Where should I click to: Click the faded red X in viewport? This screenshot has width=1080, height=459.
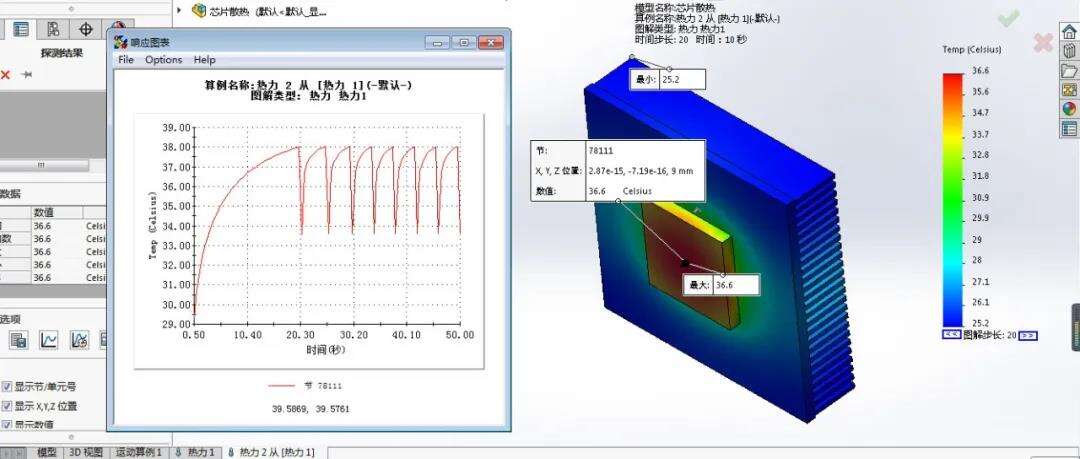(1043, 43)
